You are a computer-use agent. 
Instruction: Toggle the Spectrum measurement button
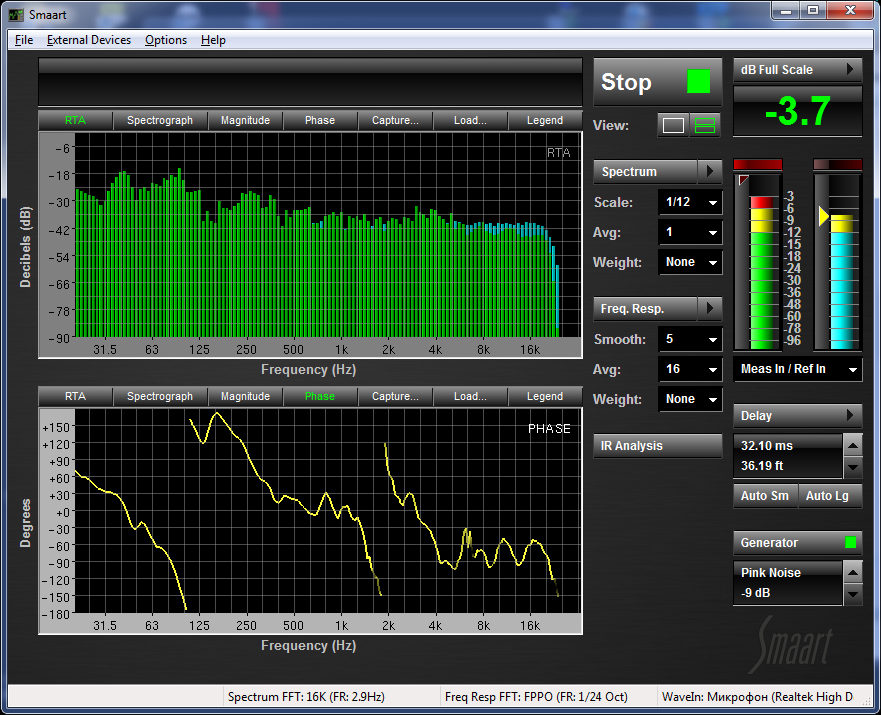pos(643,172)
